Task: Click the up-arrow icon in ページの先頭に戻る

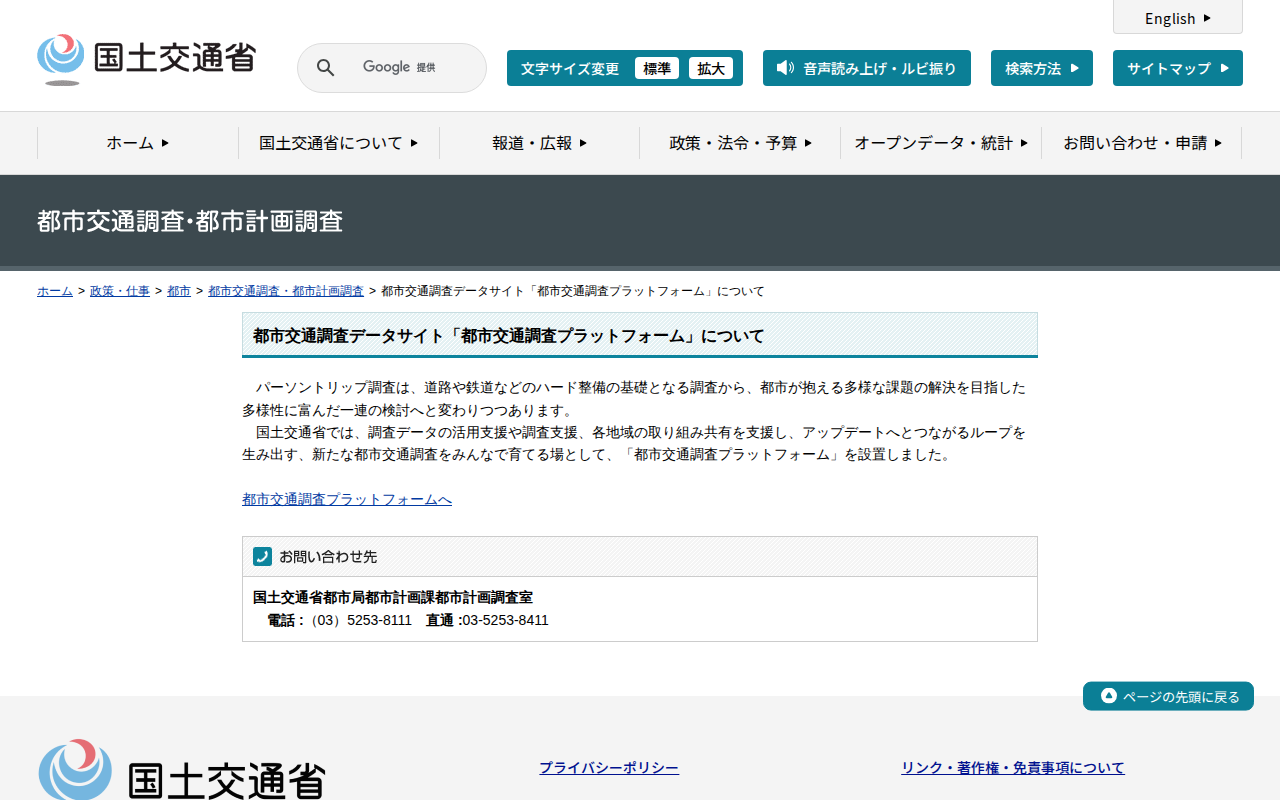Action: pos(1108,696)
